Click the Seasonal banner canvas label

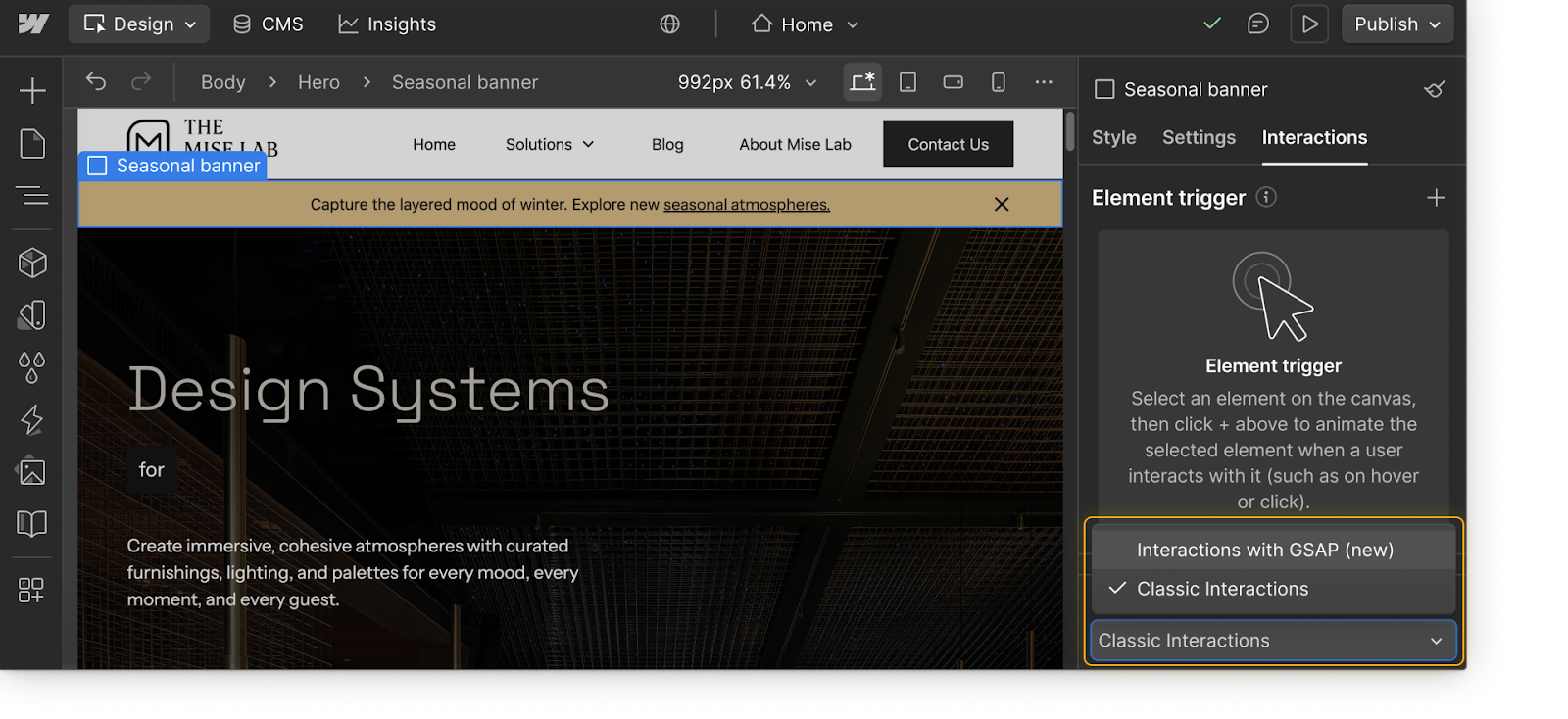[x=172, y=166]
